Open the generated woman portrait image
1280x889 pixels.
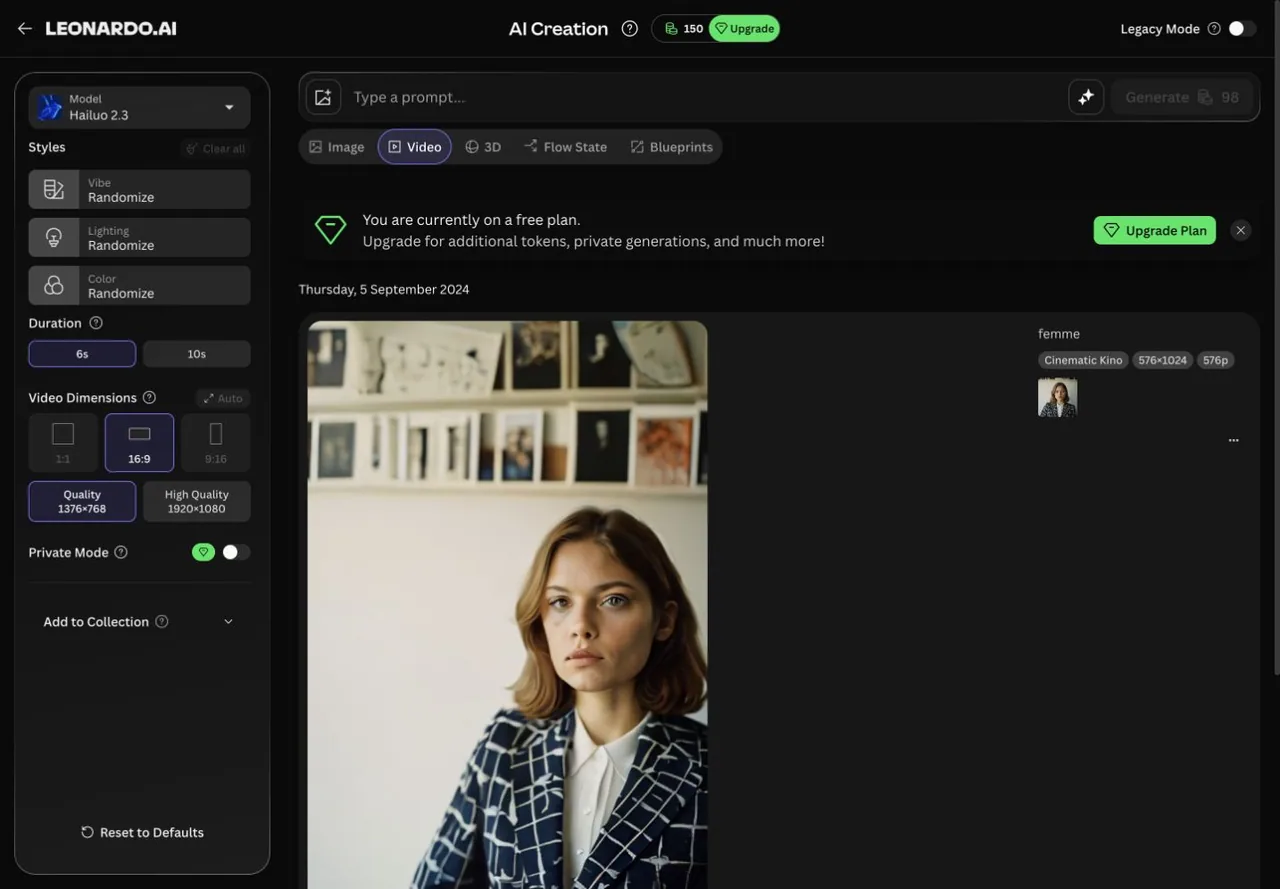507,604
